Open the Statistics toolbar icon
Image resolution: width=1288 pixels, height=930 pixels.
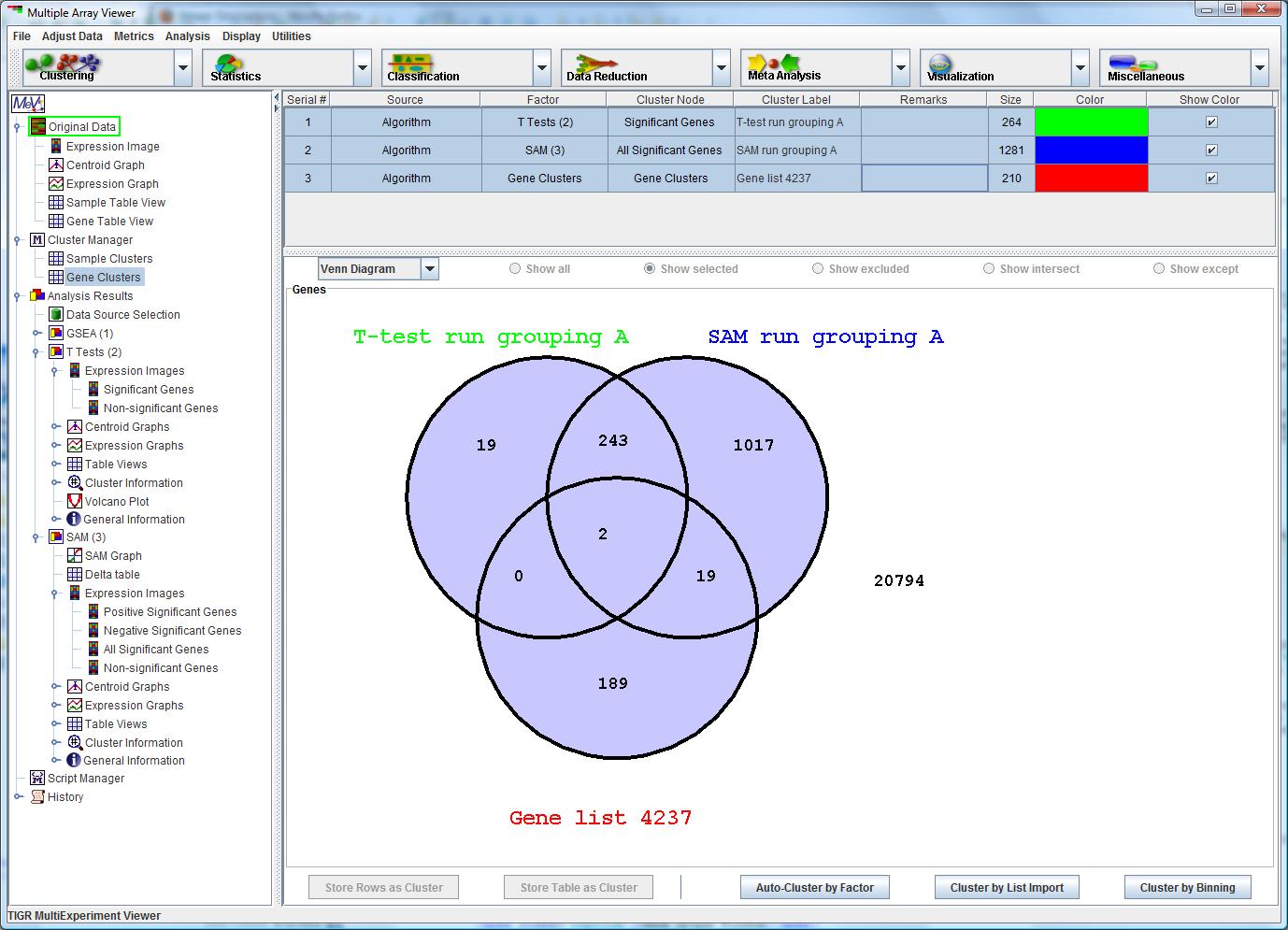click(229, 64)
